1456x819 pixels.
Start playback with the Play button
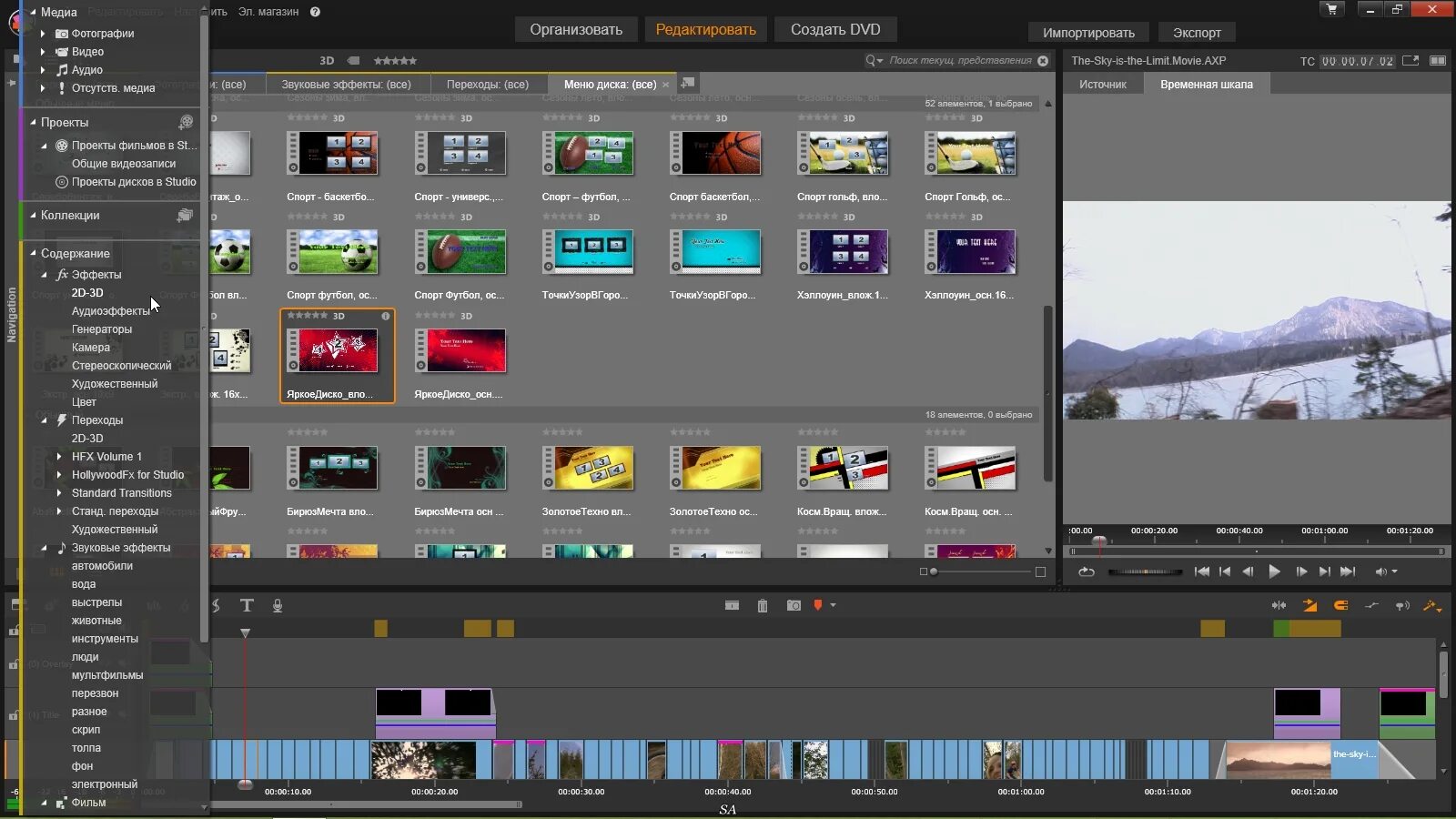tap(1275, 571)
